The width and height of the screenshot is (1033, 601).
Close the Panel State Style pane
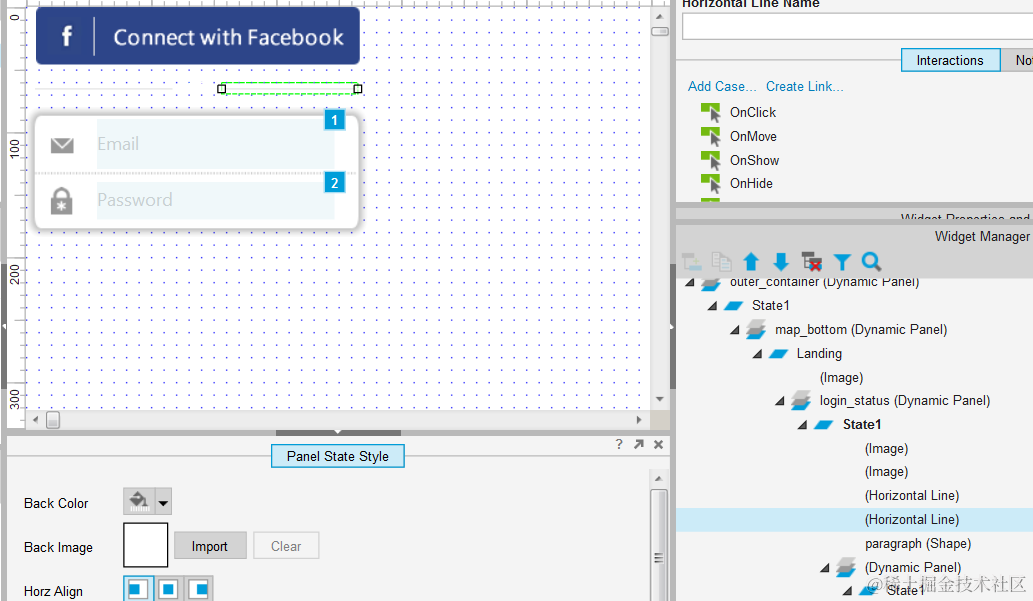pos(658,444)
